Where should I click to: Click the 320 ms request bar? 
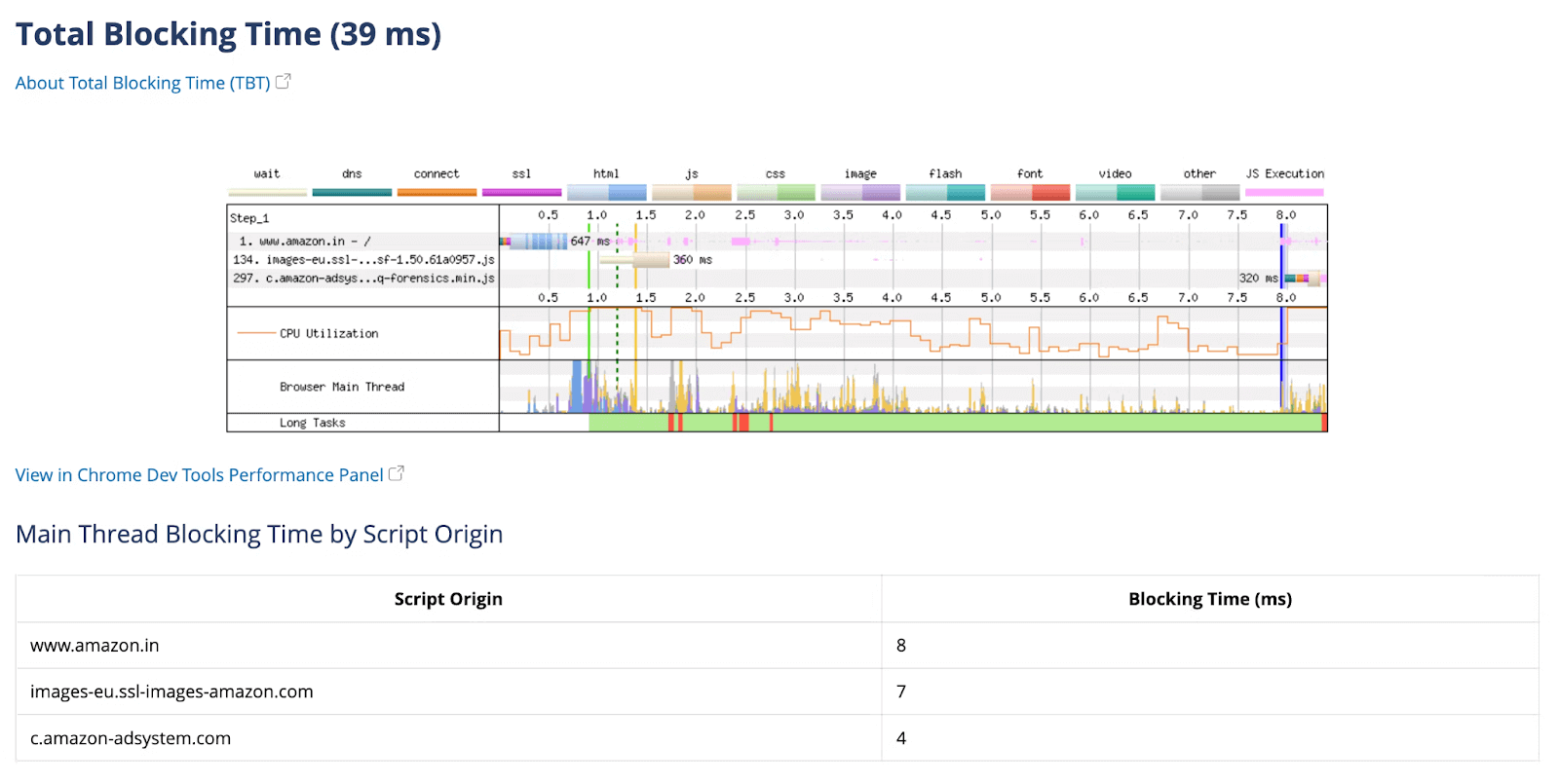1301,279
